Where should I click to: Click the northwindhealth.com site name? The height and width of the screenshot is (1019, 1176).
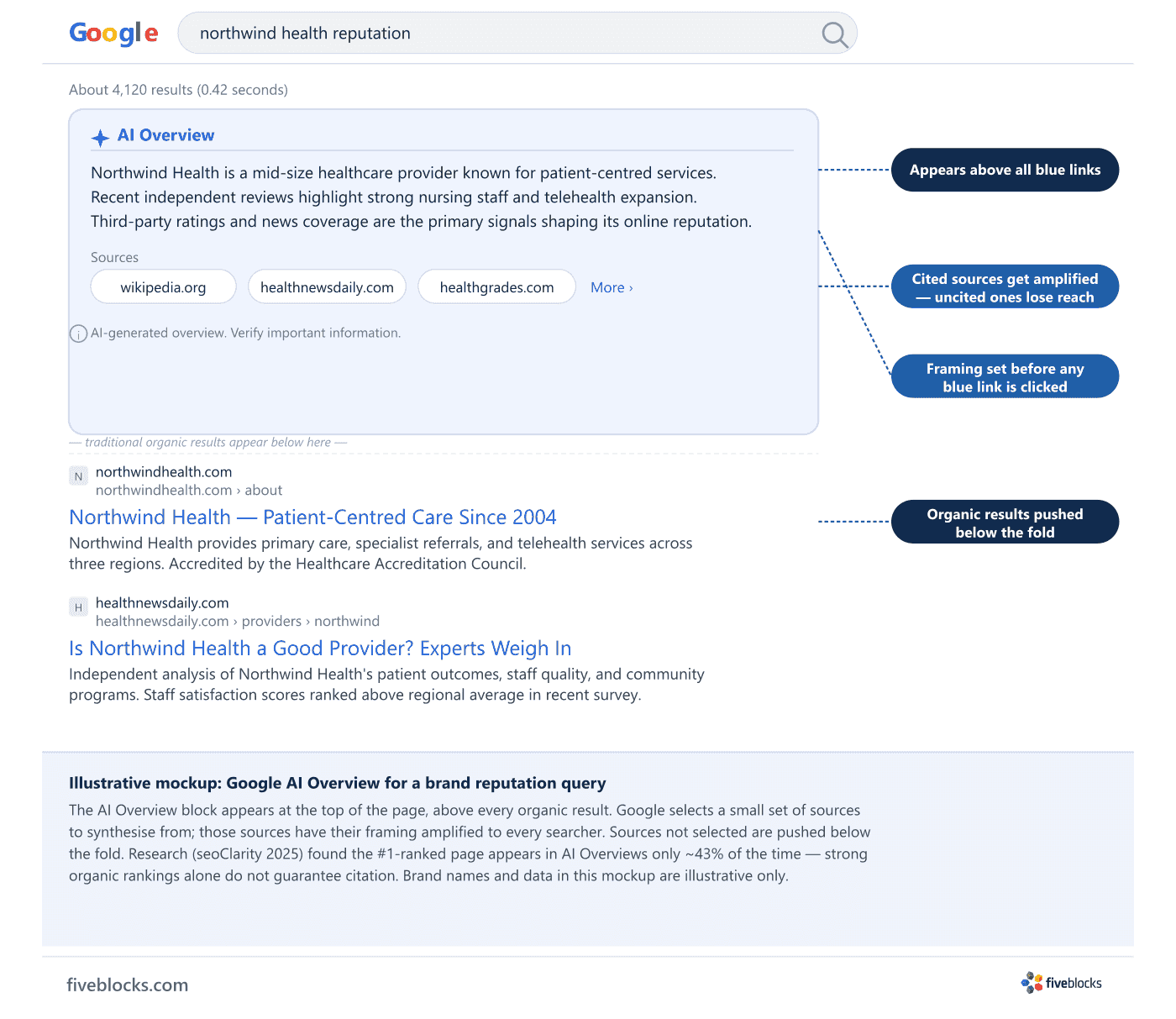[x=164, y=472]
